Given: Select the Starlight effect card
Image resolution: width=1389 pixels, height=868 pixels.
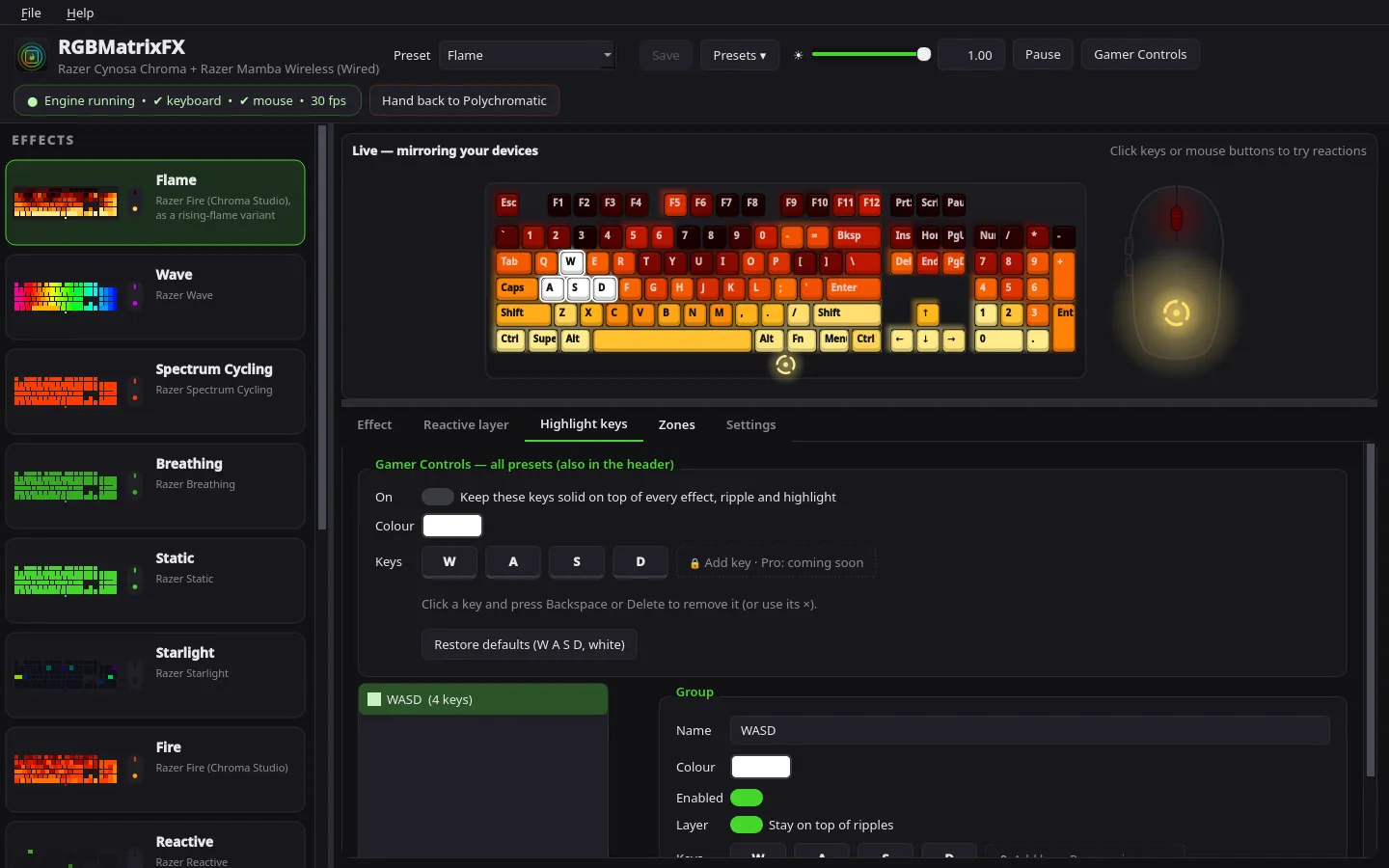Looking at the screenshot, I should pyautogui.click(x=155, y=674).
